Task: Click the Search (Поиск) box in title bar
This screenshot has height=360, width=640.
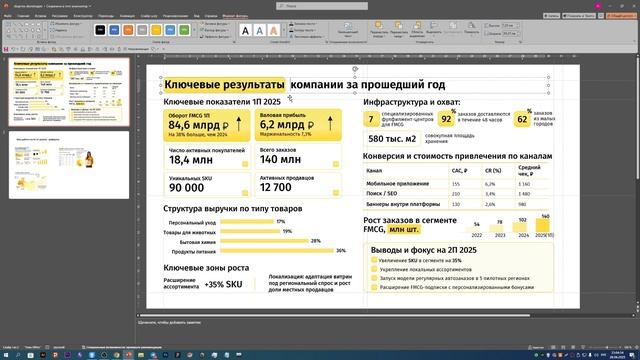Action: [x=322, y=6]
